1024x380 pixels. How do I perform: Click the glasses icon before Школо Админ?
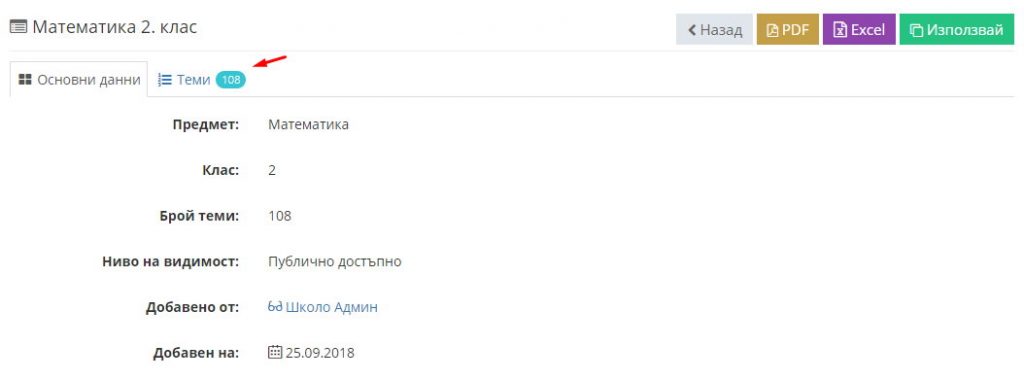275,307
